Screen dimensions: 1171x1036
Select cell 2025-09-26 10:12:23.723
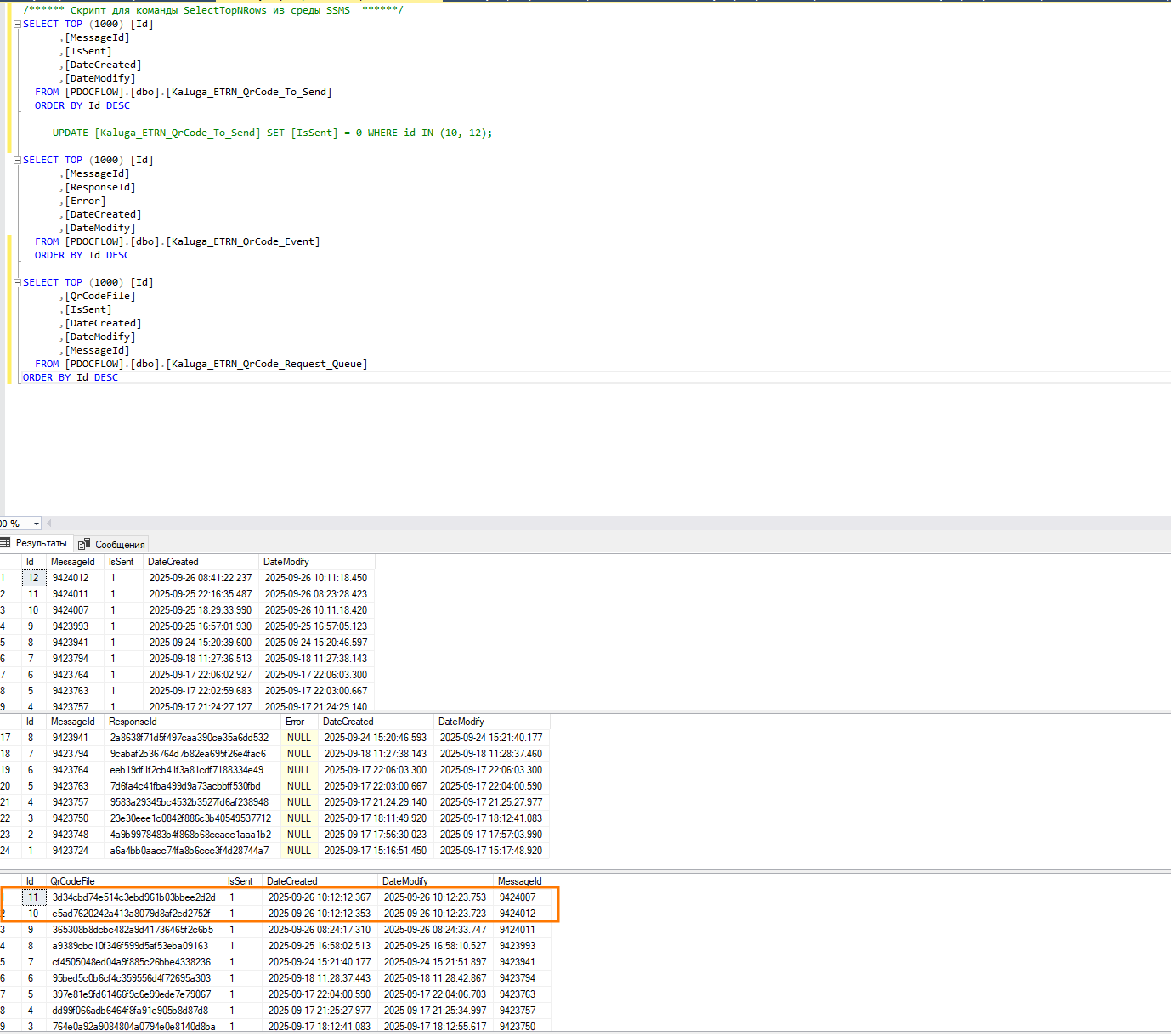pos(435,914)
